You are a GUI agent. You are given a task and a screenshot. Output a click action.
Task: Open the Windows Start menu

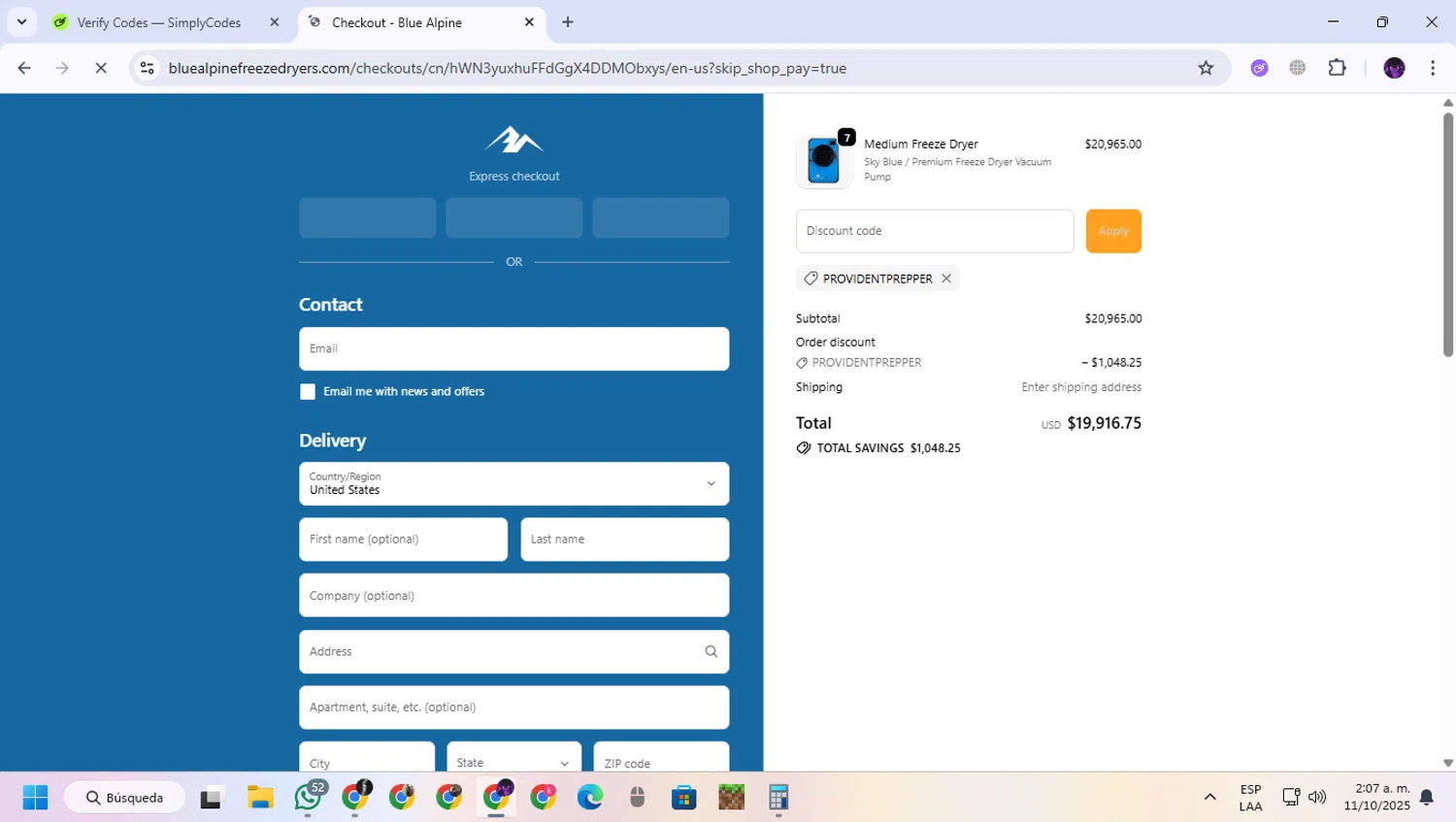point(35,798)
